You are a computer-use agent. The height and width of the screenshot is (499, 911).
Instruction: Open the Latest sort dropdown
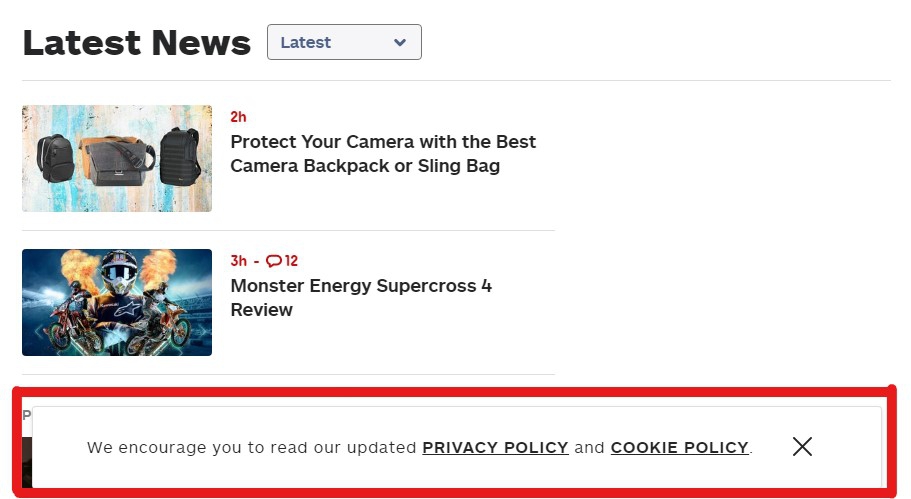point(344,42)
